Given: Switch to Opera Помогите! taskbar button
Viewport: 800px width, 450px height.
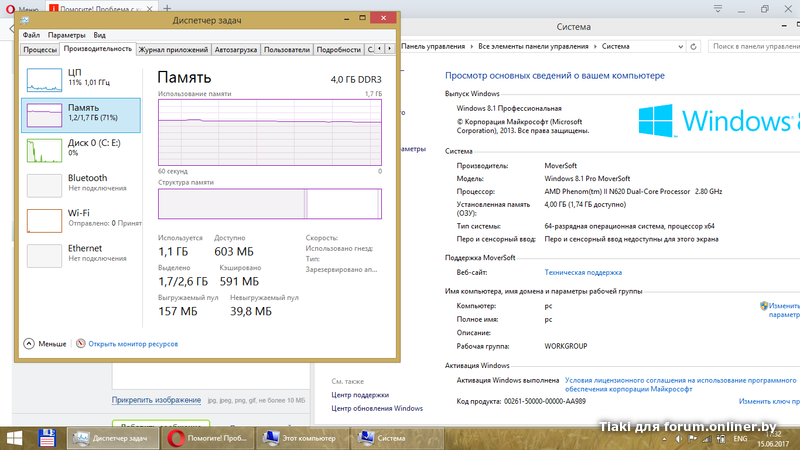Looking at the screenshot, I should [x=207, y=438].
